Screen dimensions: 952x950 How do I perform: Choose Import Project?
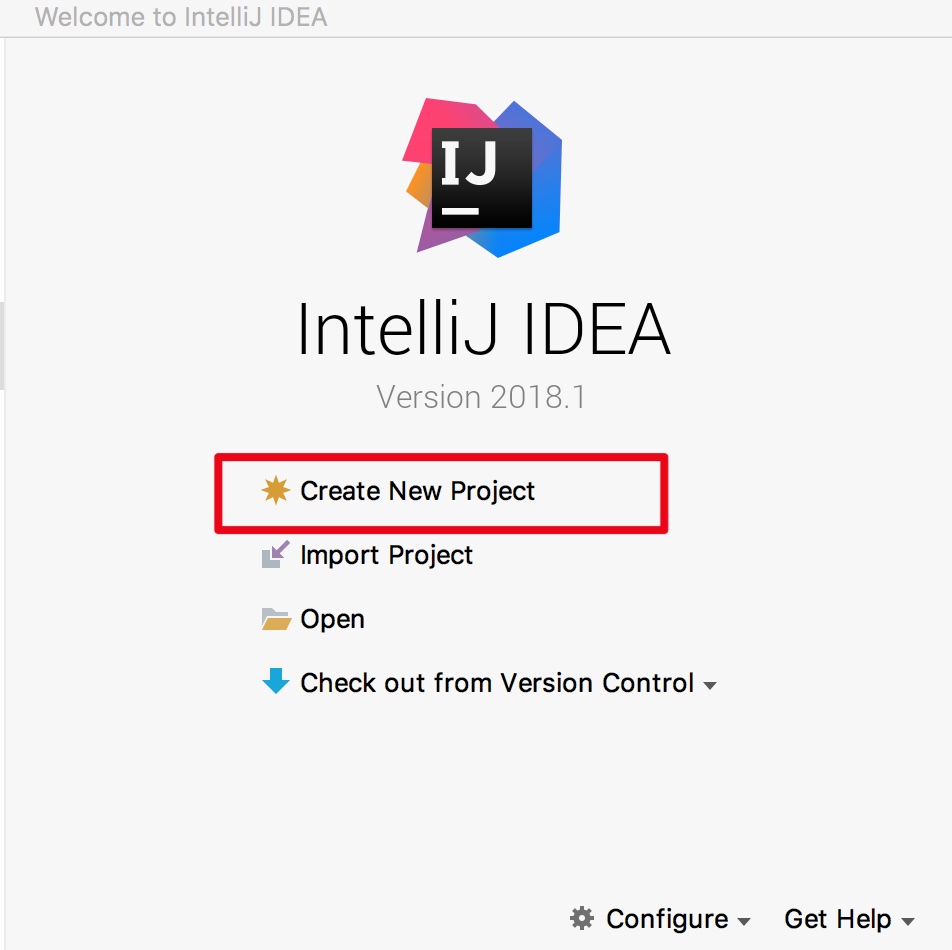click(386, 555)
